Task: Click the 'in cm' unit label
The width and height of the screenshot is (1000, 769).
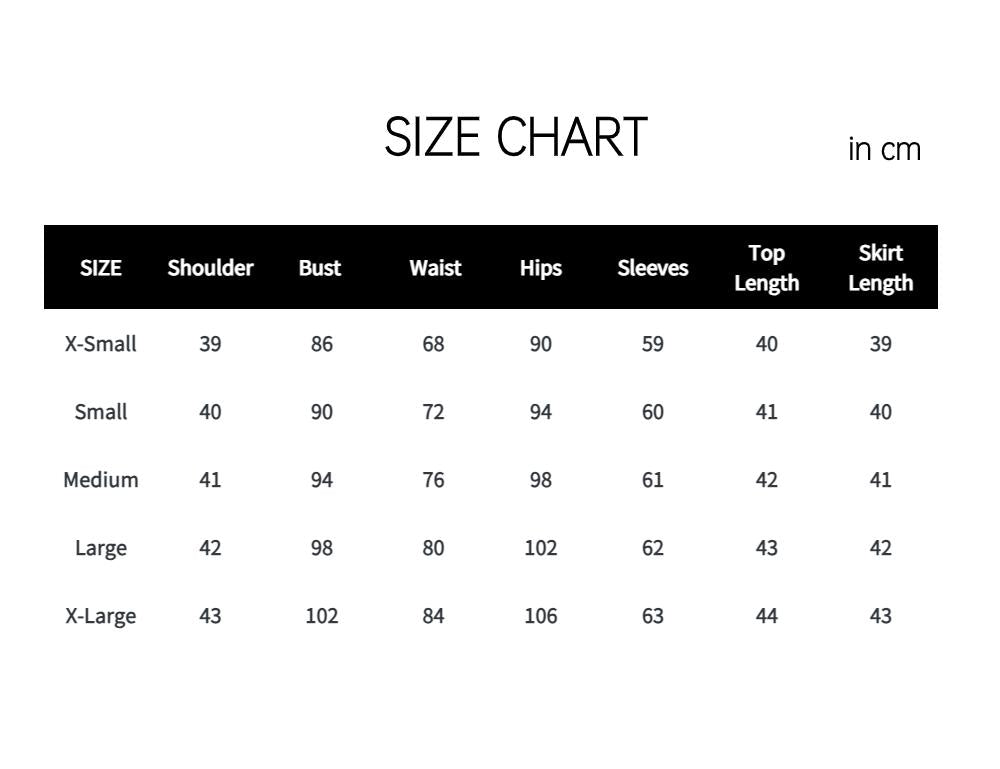Action: tap(884, 150)
